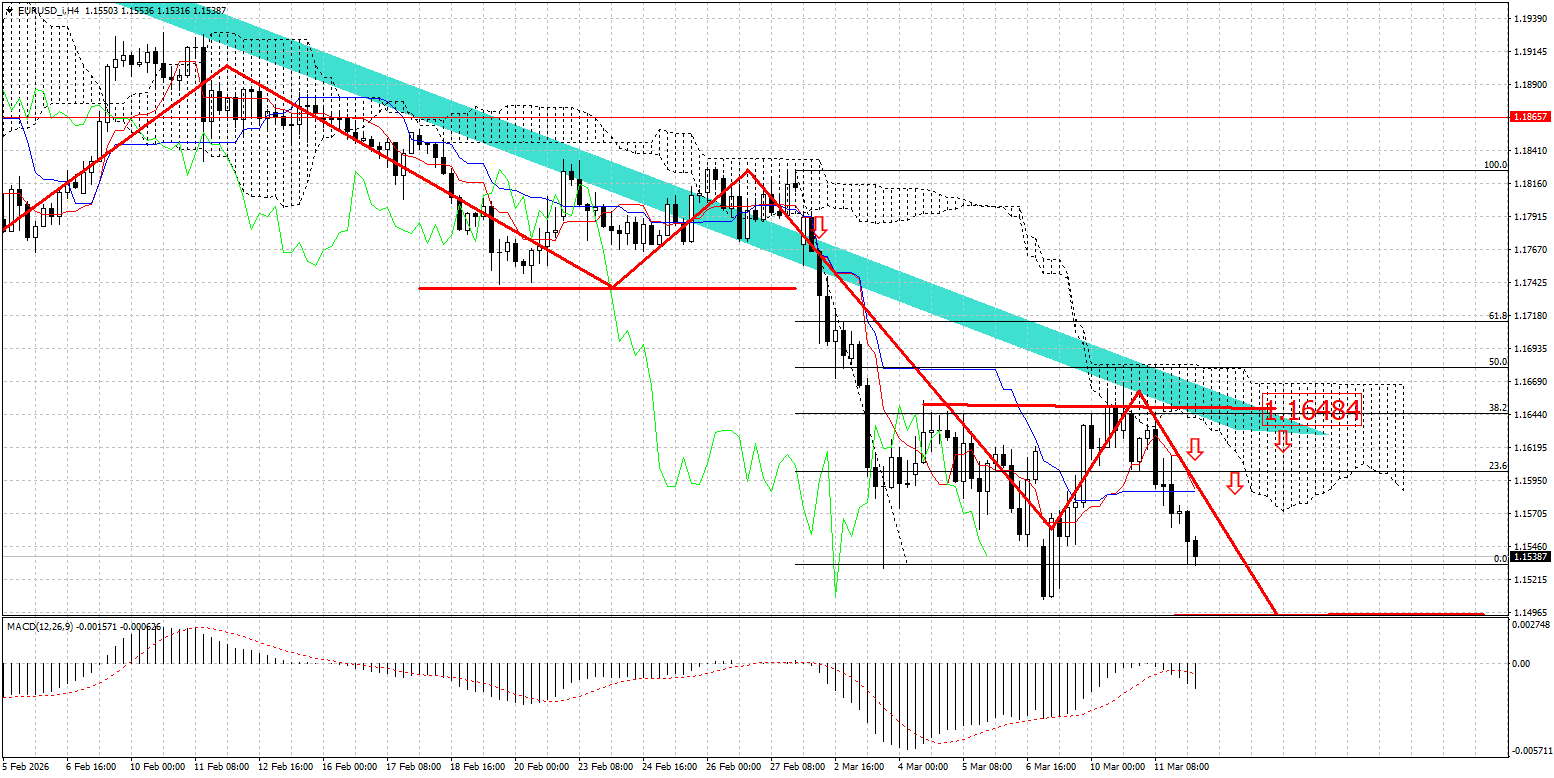The image size is (1554, 778).
Task: Select the 61.8 Fibonacci level label
Action: (1498, 316)
